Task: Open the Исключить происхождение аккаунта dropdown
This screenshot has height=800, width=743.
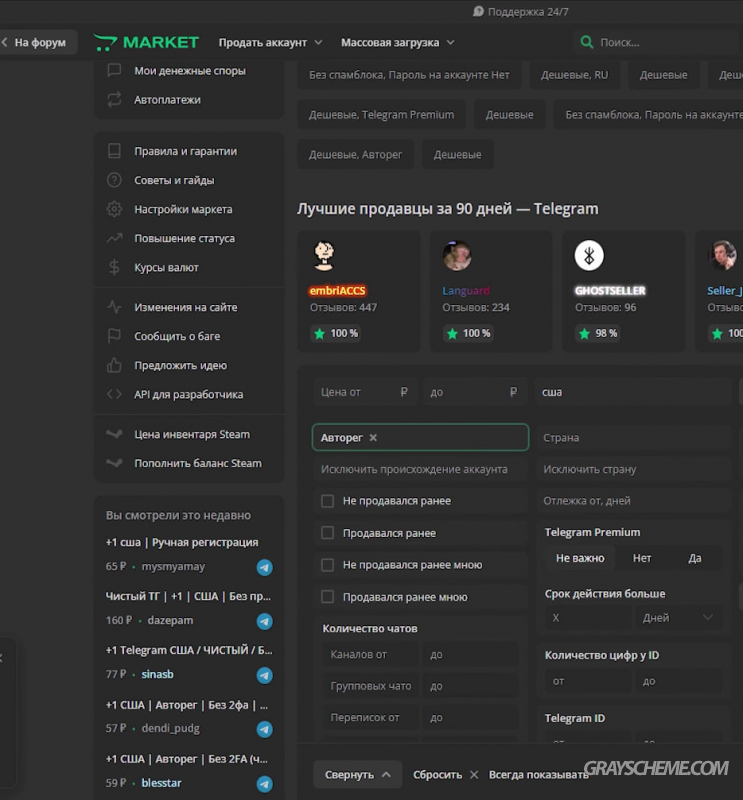Action: [420, 469]
